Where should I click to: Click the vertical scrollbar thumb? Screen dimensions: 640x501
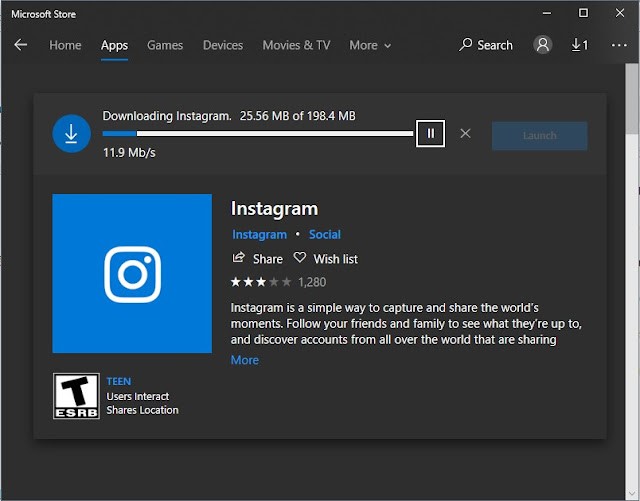click(632, 99)
